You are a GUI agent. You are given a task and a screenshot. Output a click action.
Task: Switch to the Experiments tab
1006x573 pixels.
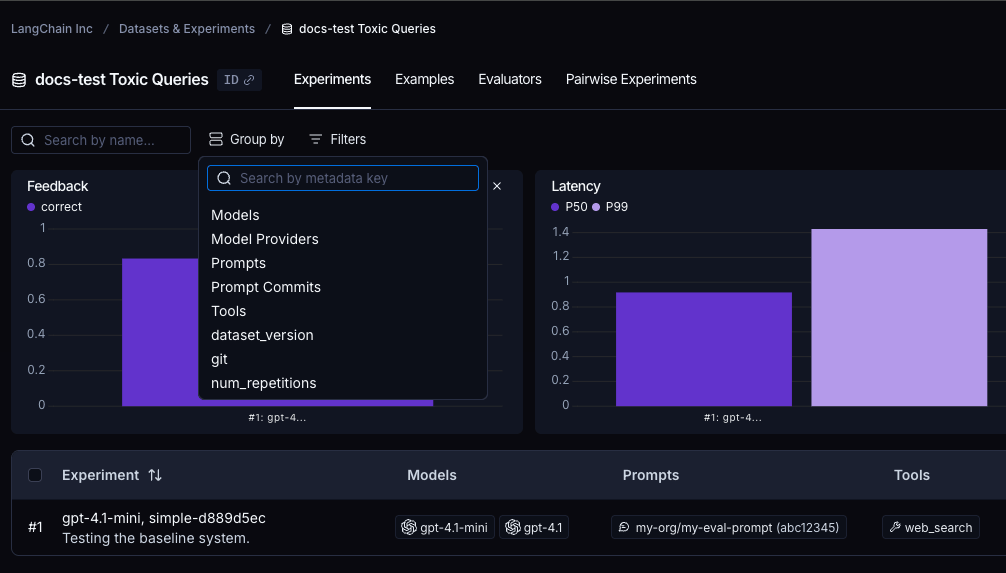332,80
